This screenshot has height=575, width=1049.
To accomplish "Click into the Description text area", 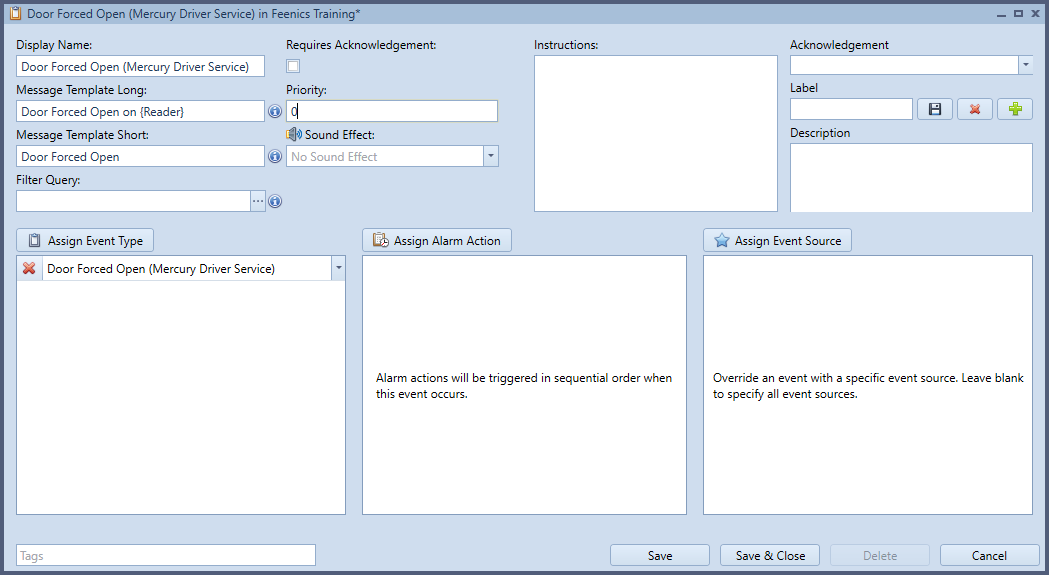I will pyautogui.click(x=911, y=177).
